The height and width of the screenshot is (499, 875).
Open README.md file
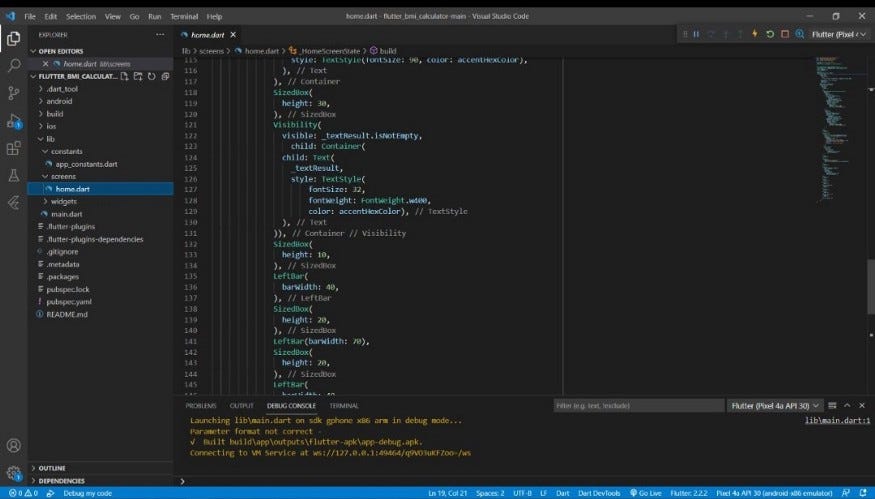(66, 314)
